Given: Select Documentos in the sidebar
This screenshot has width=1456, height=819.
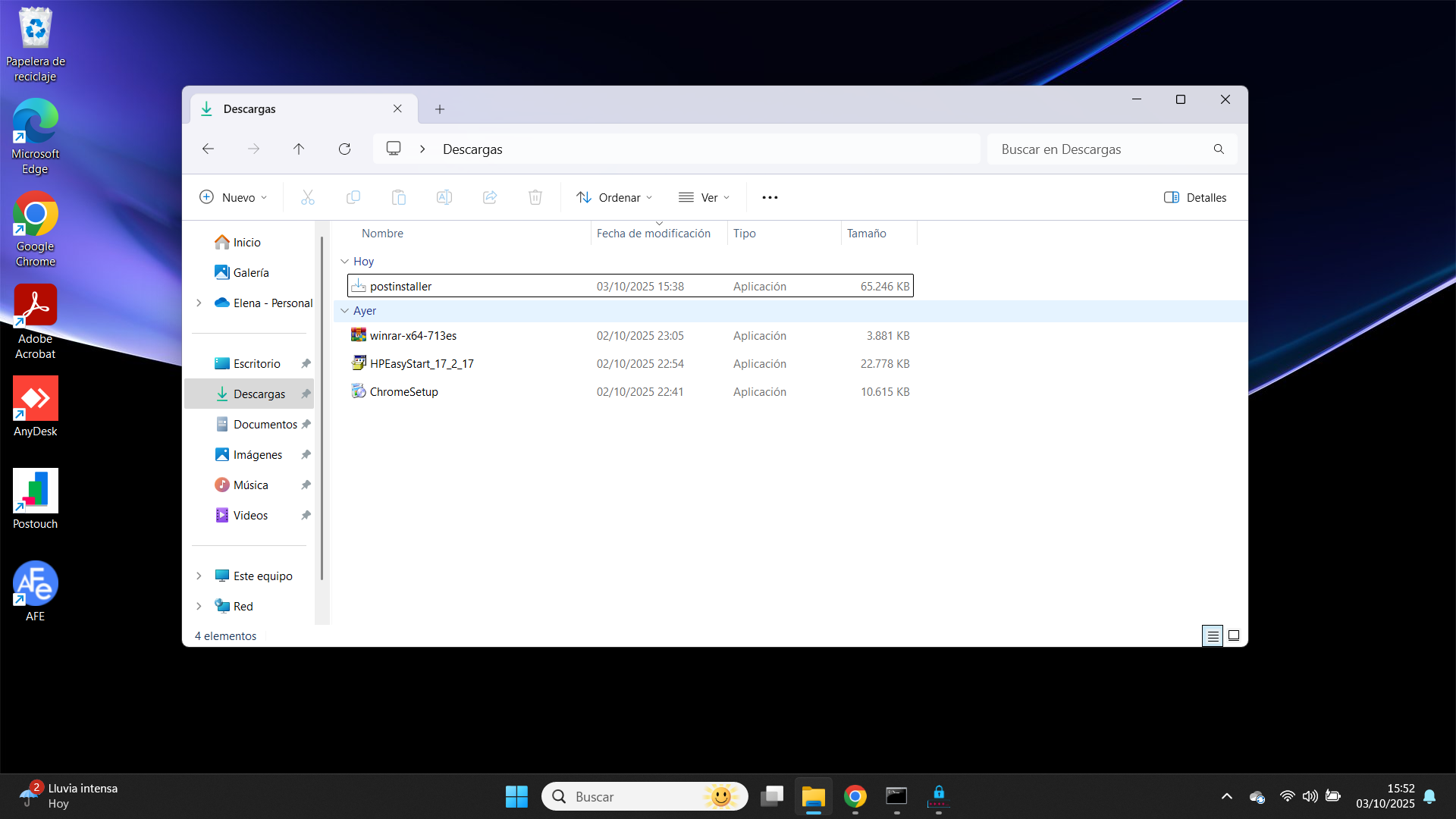Looking at the screenshot, I should click(x=265, y=424).
